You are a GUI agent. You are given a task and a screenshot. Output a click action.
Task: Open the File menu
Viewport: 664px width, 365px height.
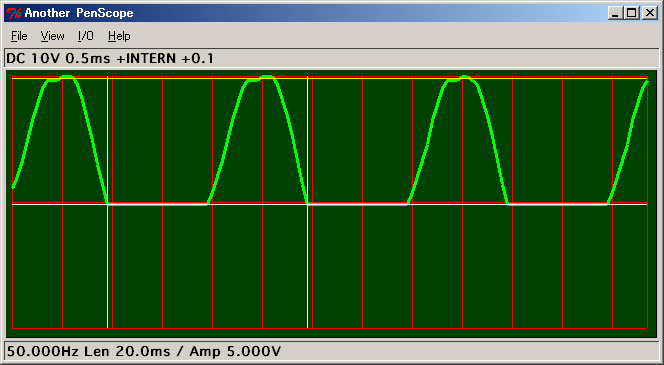coord(19,36)
